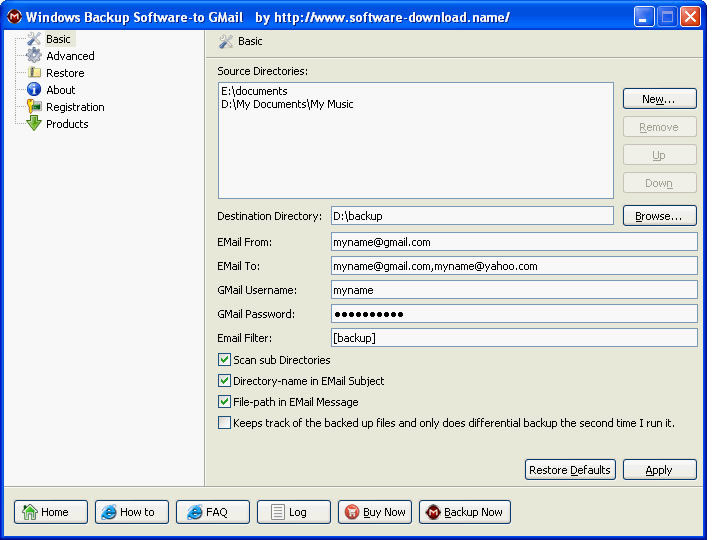Screen dimensions: 720x540
Task: Open the Registration section
Action: (75, 107)
